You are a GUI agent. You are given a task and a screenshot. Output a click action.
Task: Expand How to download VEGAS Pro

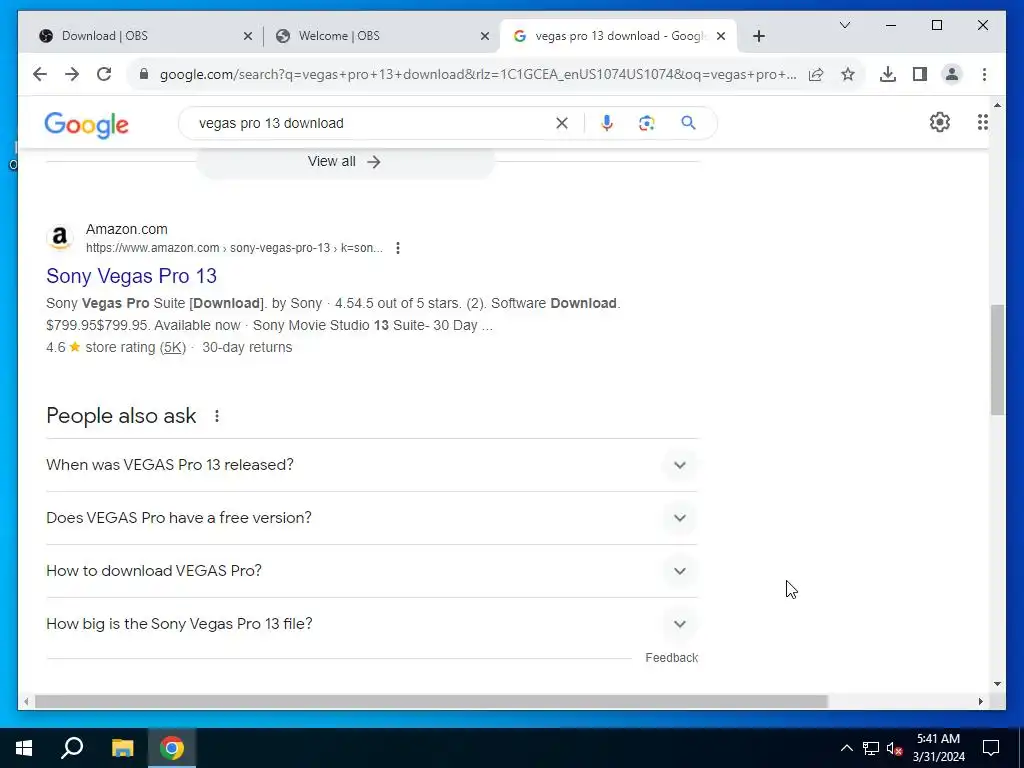(372, 571)
